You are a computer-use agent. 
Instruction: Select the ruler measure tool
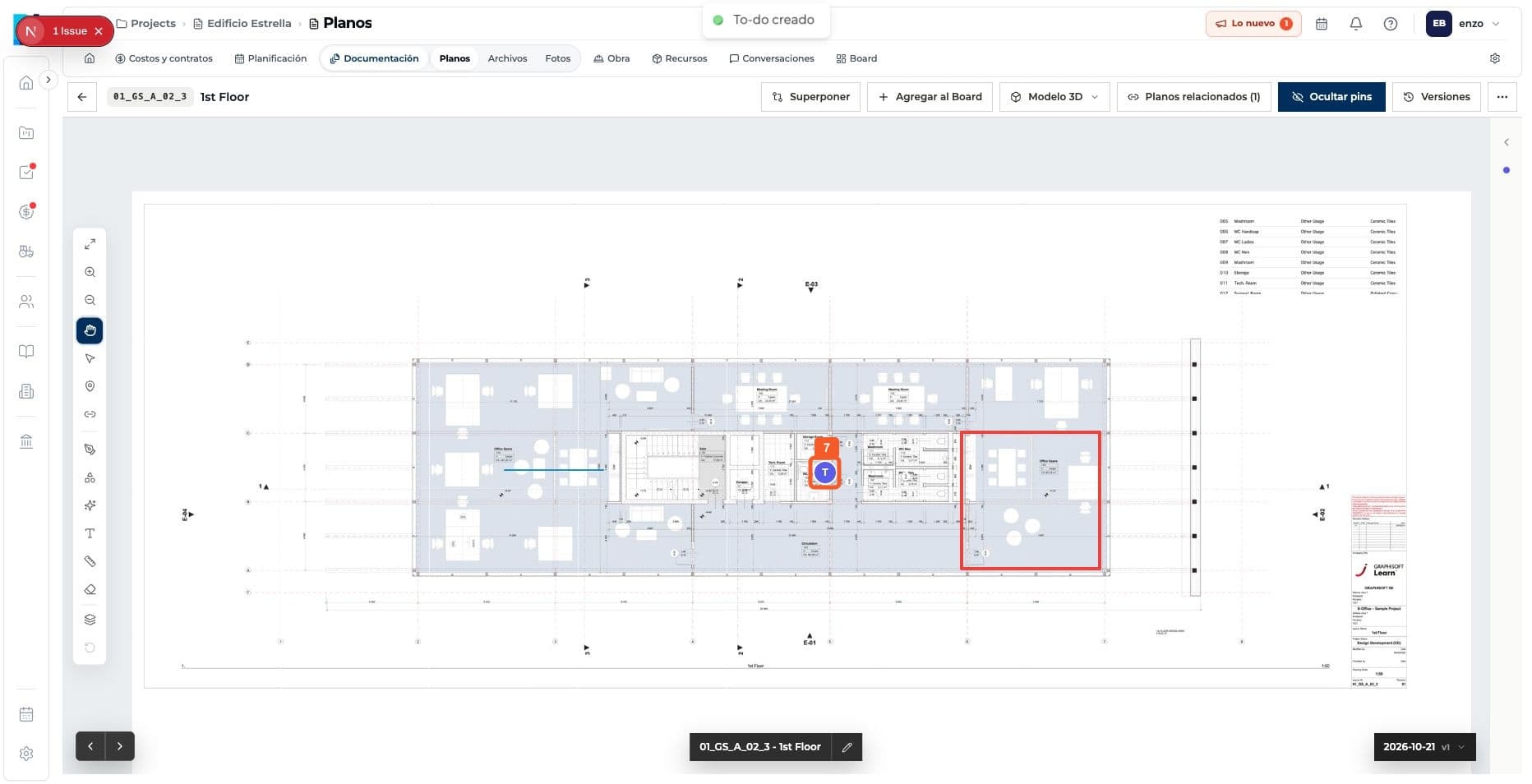pyautogui.click(x=90, y=561)
